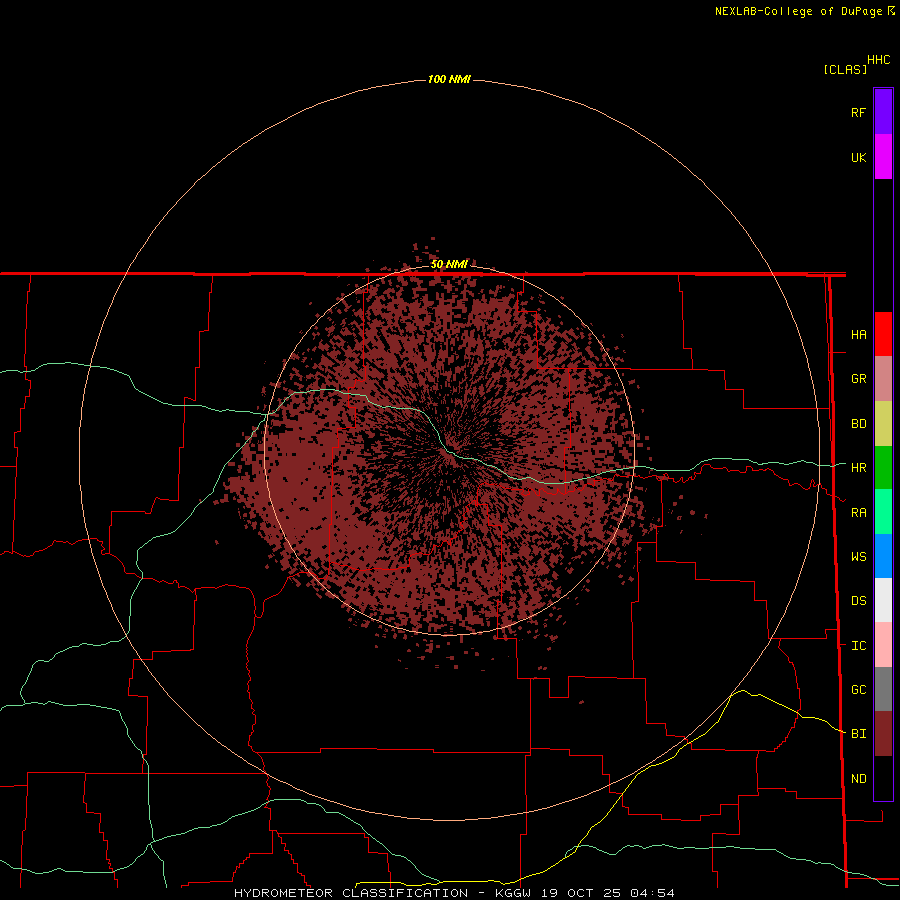900x900 pixels.
Task: Click the [CLAS] units label
Action: click(x=845, y=69)
